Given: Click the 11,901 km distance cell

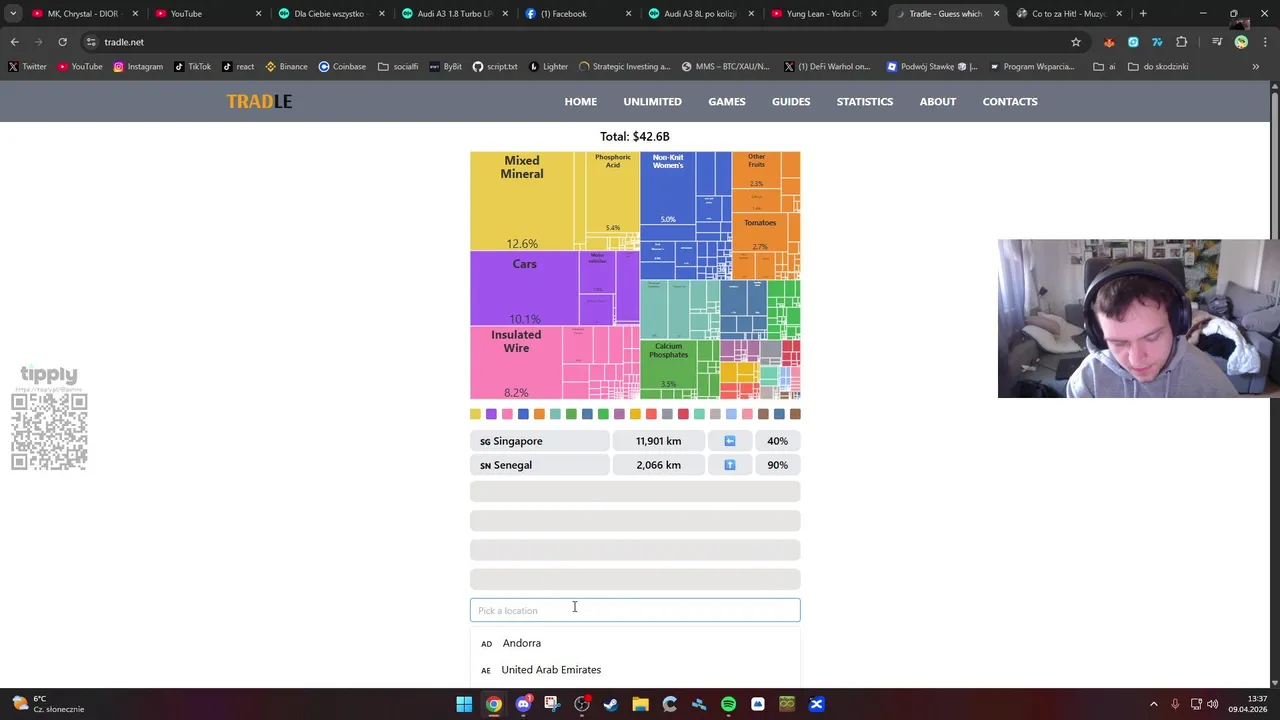Looking at the screenshot, I should click(658, 441).
